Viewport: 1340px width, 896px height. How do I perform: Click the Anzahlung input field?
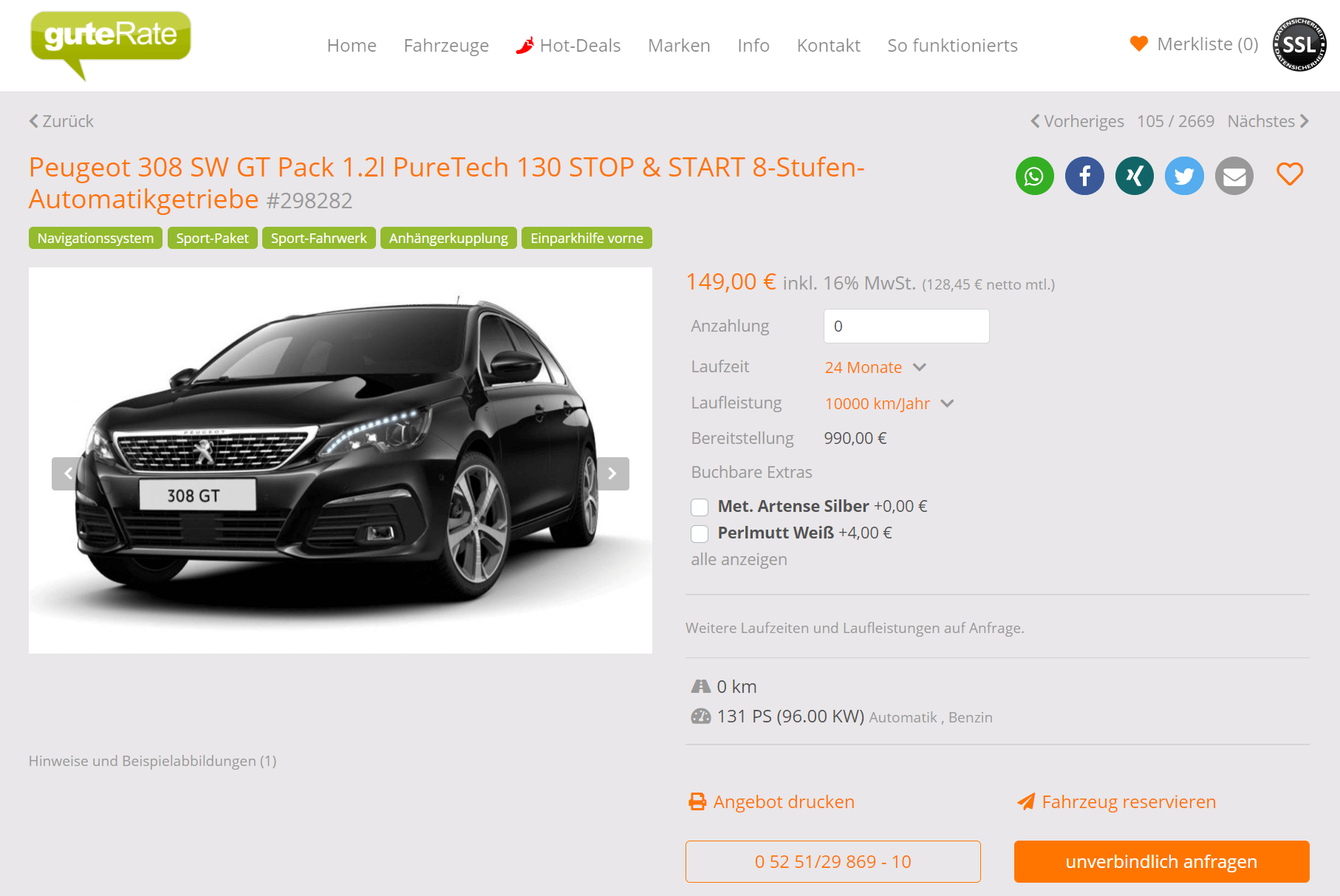pos(906,326)
